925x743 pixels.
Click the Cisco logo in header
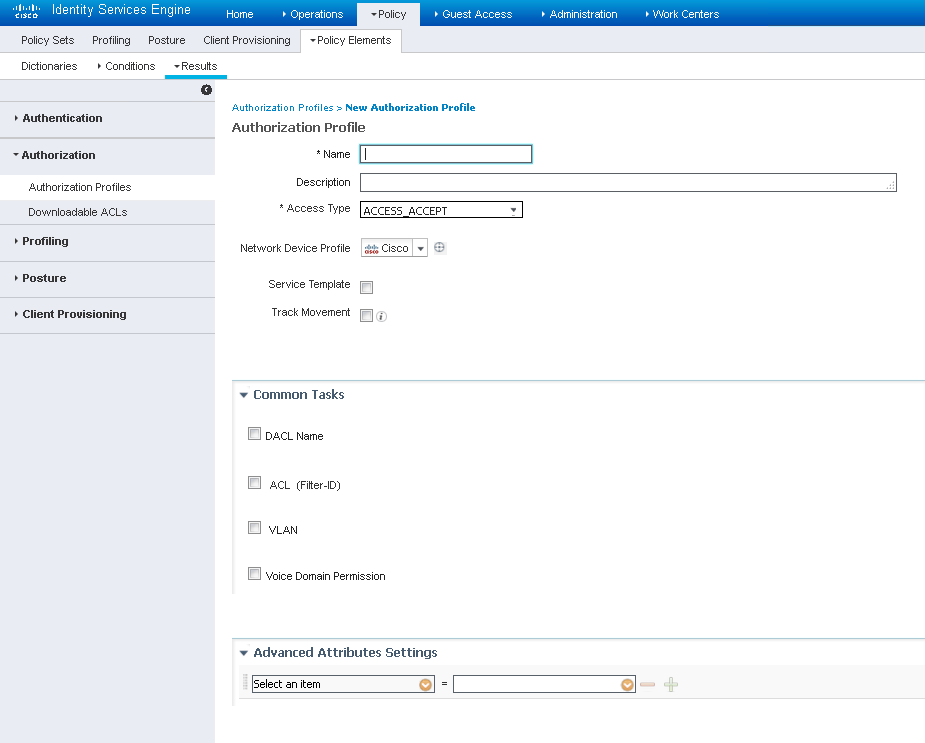click(26, 11)
